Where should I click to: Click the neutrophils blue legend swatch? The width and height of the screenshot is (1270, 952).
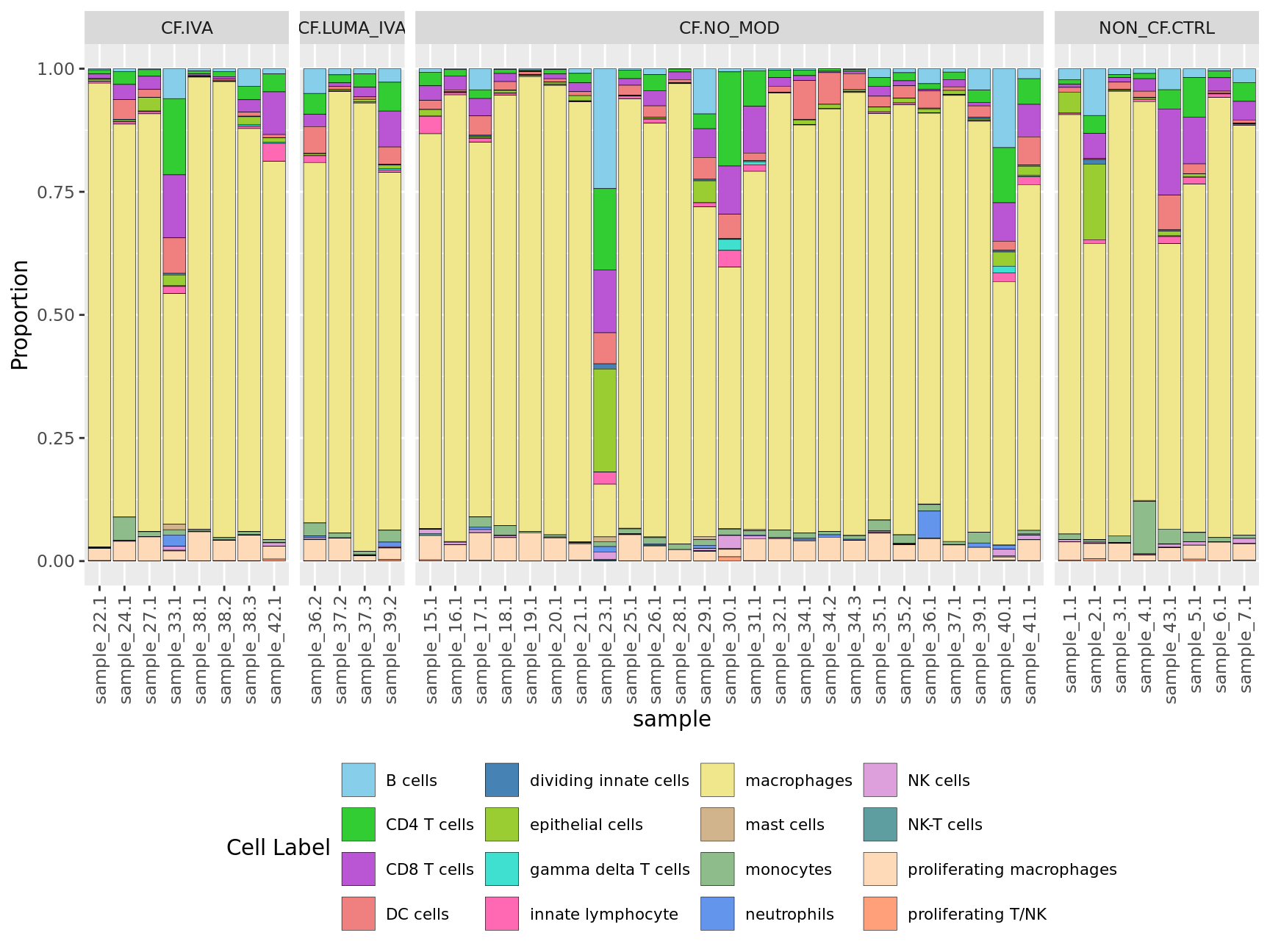pos(717,914)
